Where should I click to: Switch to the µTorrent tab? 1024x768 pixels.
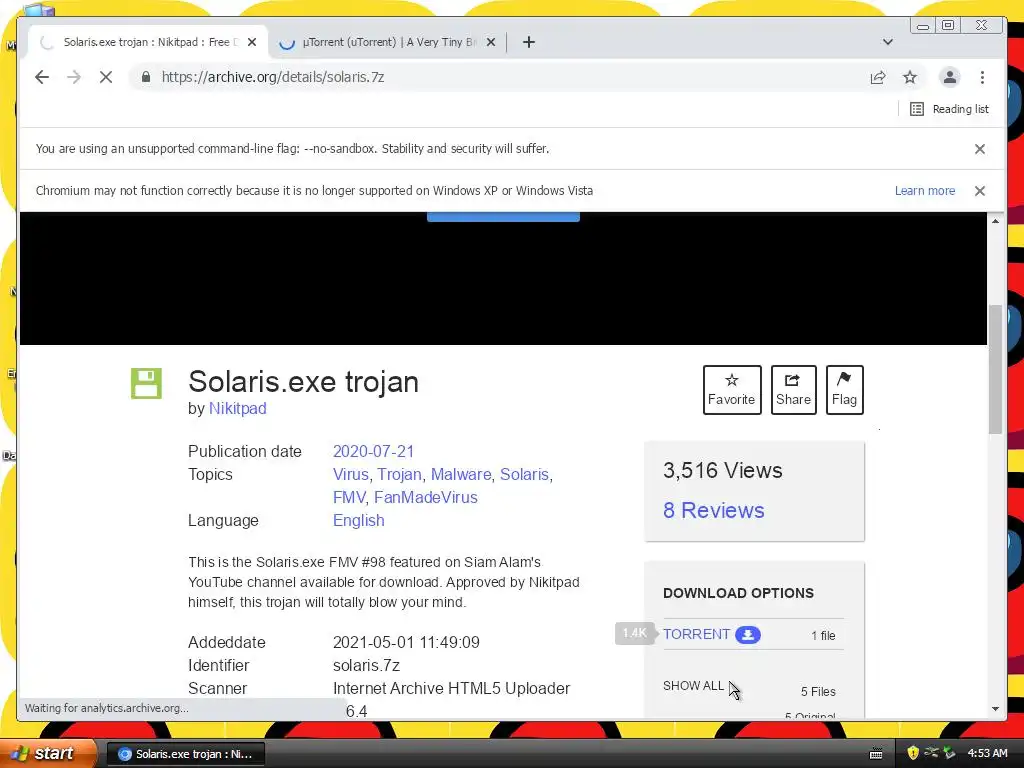click(389, 42)
